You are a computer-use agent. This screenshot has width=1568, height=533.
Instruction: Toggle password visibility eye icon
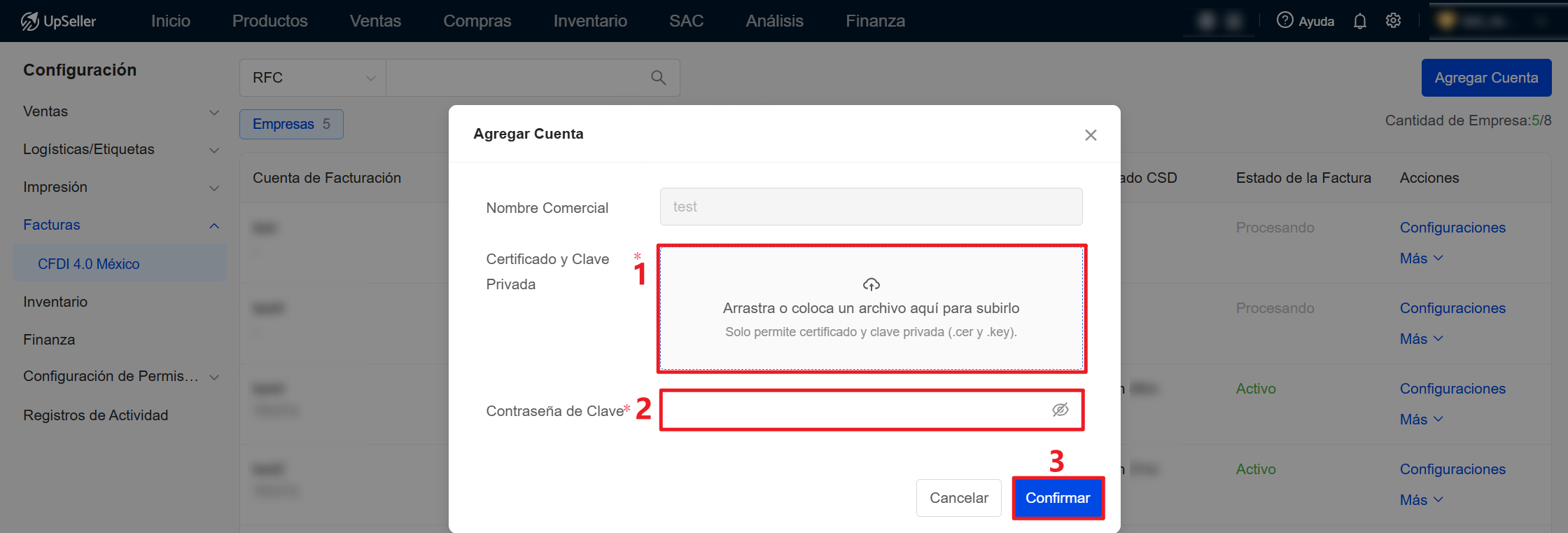tap(1060, 410)
